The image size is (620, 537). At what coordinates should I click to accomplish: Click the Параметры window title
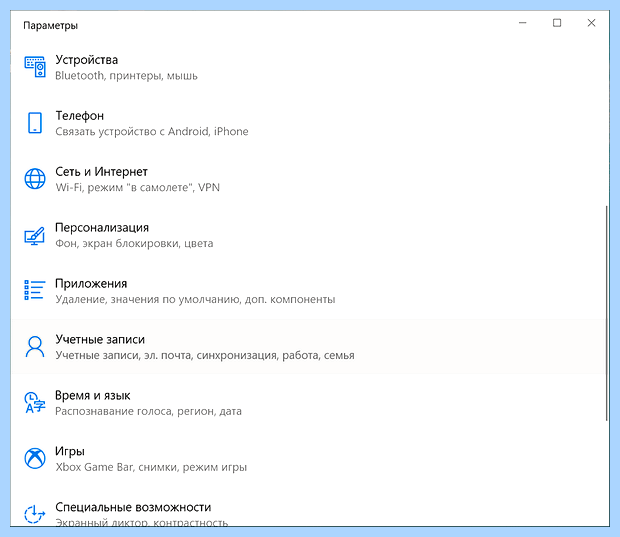51,26
